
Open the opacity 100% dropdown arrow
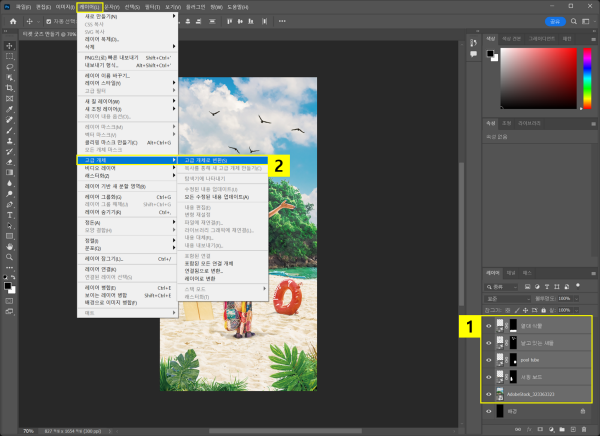coord(576,299)
